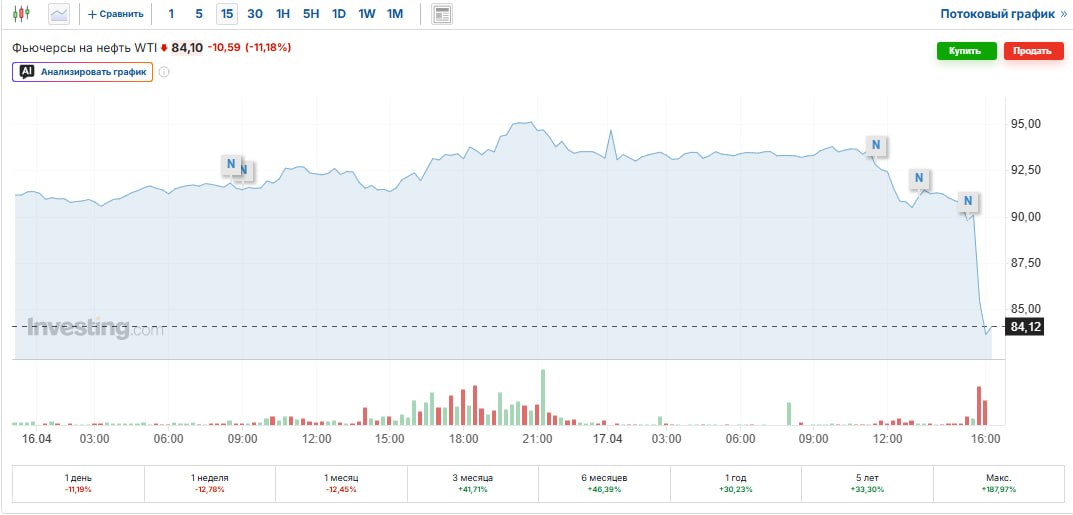Open the Сравнить compare menu
The height and width of the screenshot is (515, 1073).
(116, 14)
